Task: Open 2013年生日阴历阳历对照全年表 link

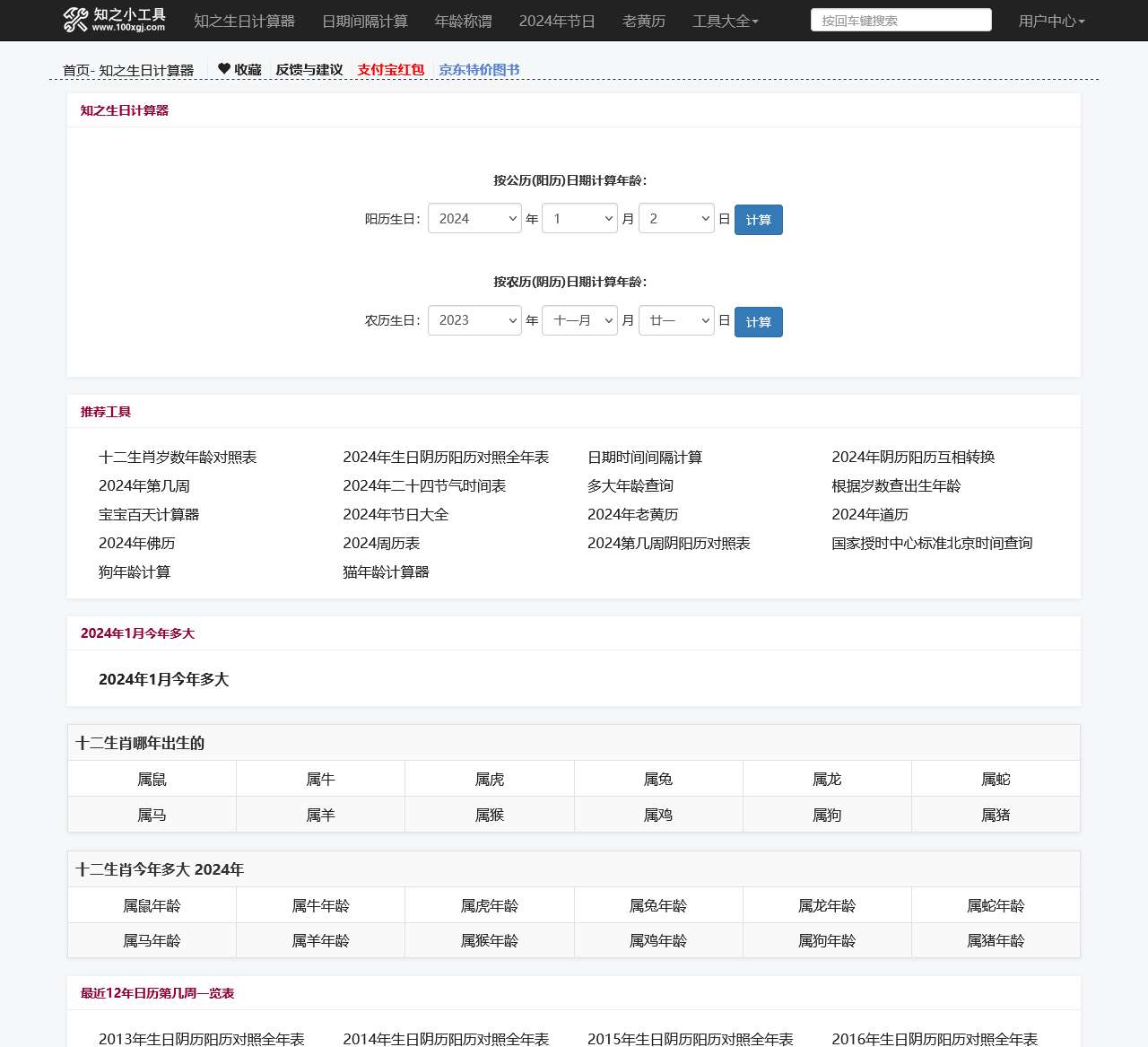Action: 202,1038
